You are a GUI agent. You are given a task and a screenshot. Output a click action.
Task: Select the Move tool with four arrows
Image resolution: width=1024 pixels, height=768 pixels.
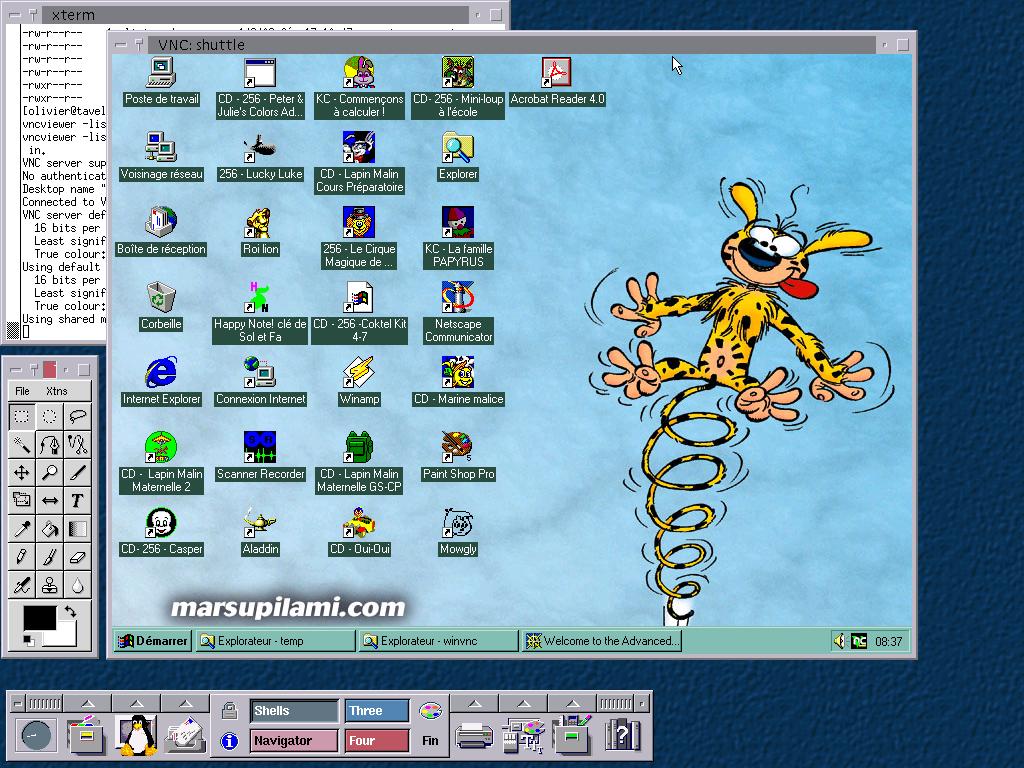click(22, 473)
